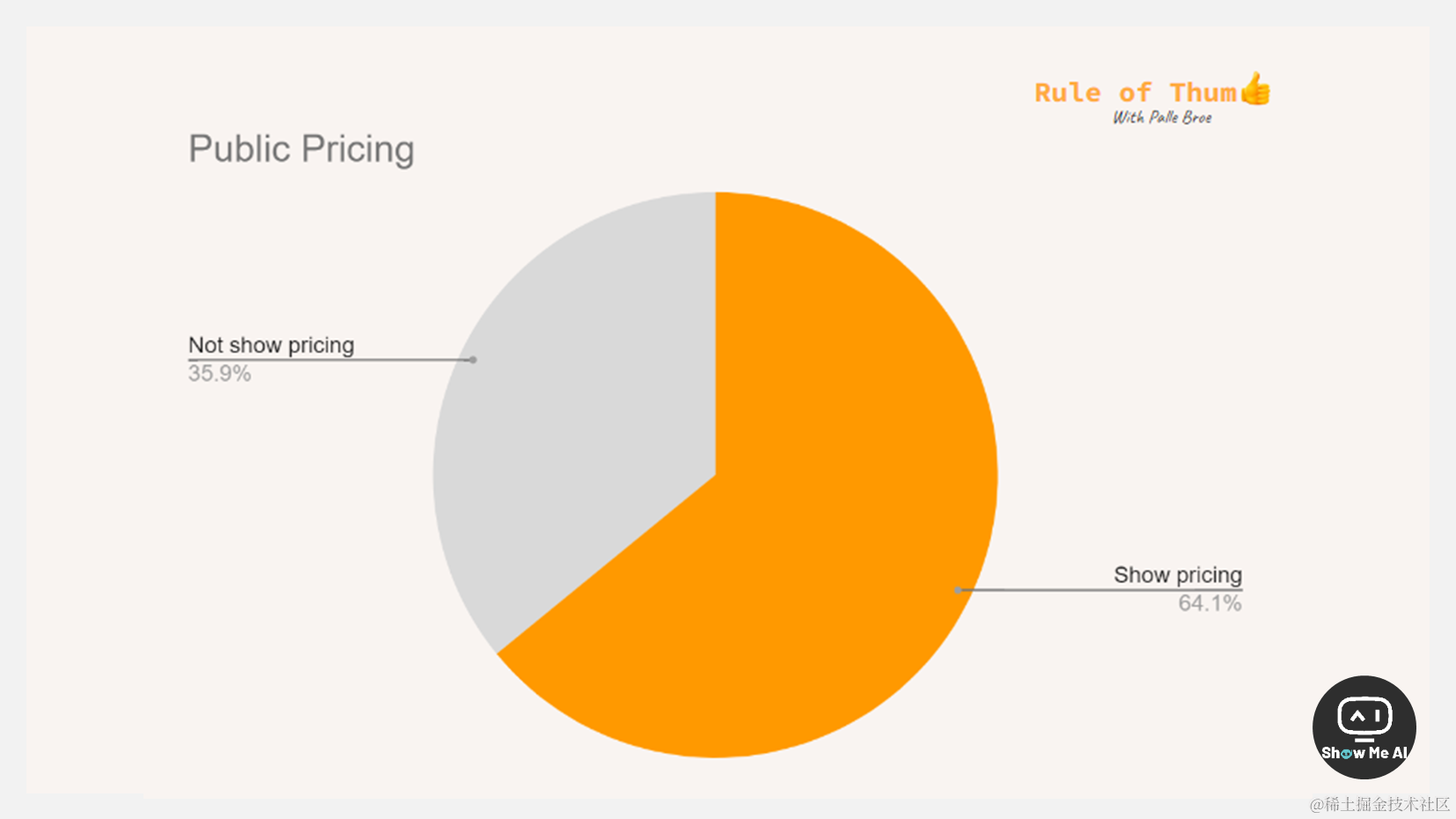The height and width of the screenshot is (819, 1456).
Task: Click the leader line dot on orange slice
Action: point(958,590)
